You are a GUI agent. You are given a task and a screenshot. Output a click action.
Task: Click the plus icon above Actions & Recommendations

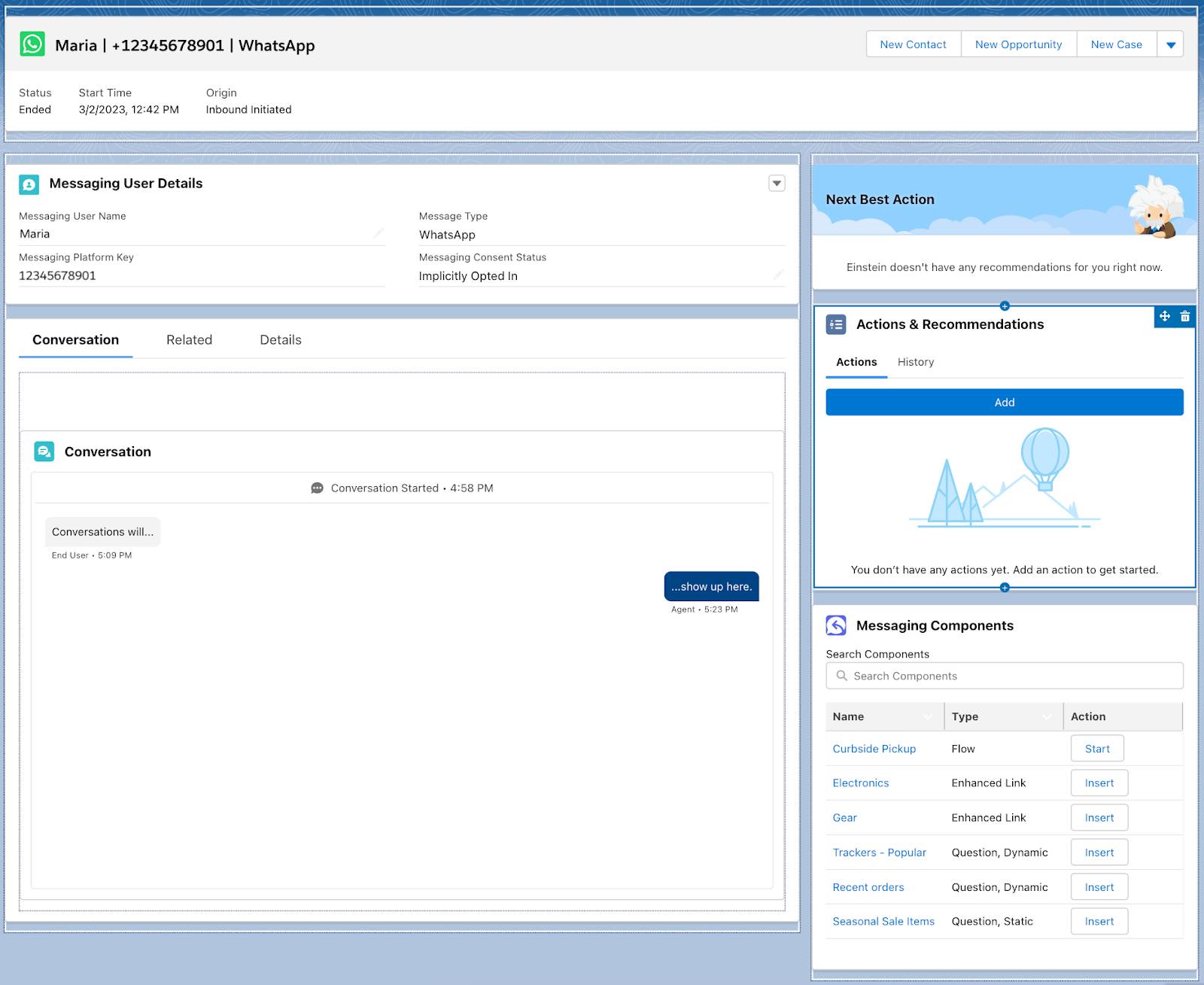pyautogui.click(x=1004, y=307)
